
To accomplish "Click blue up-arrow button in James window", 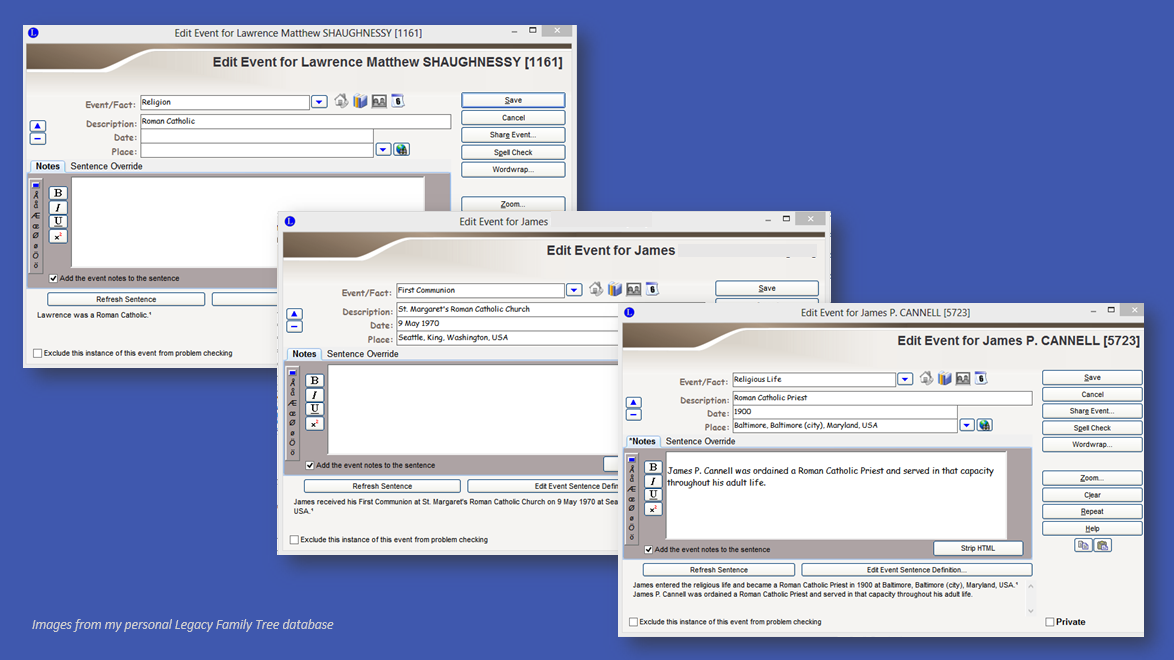I will click(294, 314).
